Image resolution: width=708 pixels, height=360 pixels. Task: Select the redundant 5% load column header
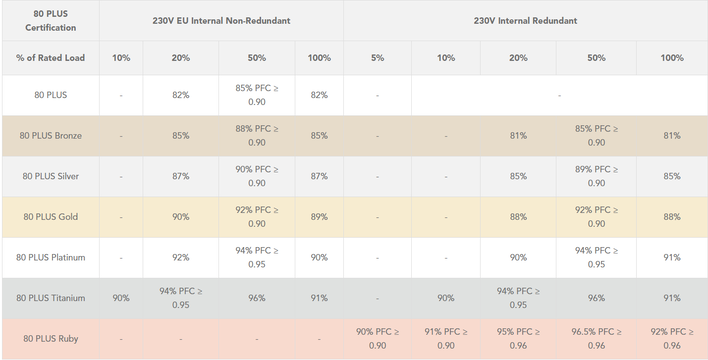[377, 58]
